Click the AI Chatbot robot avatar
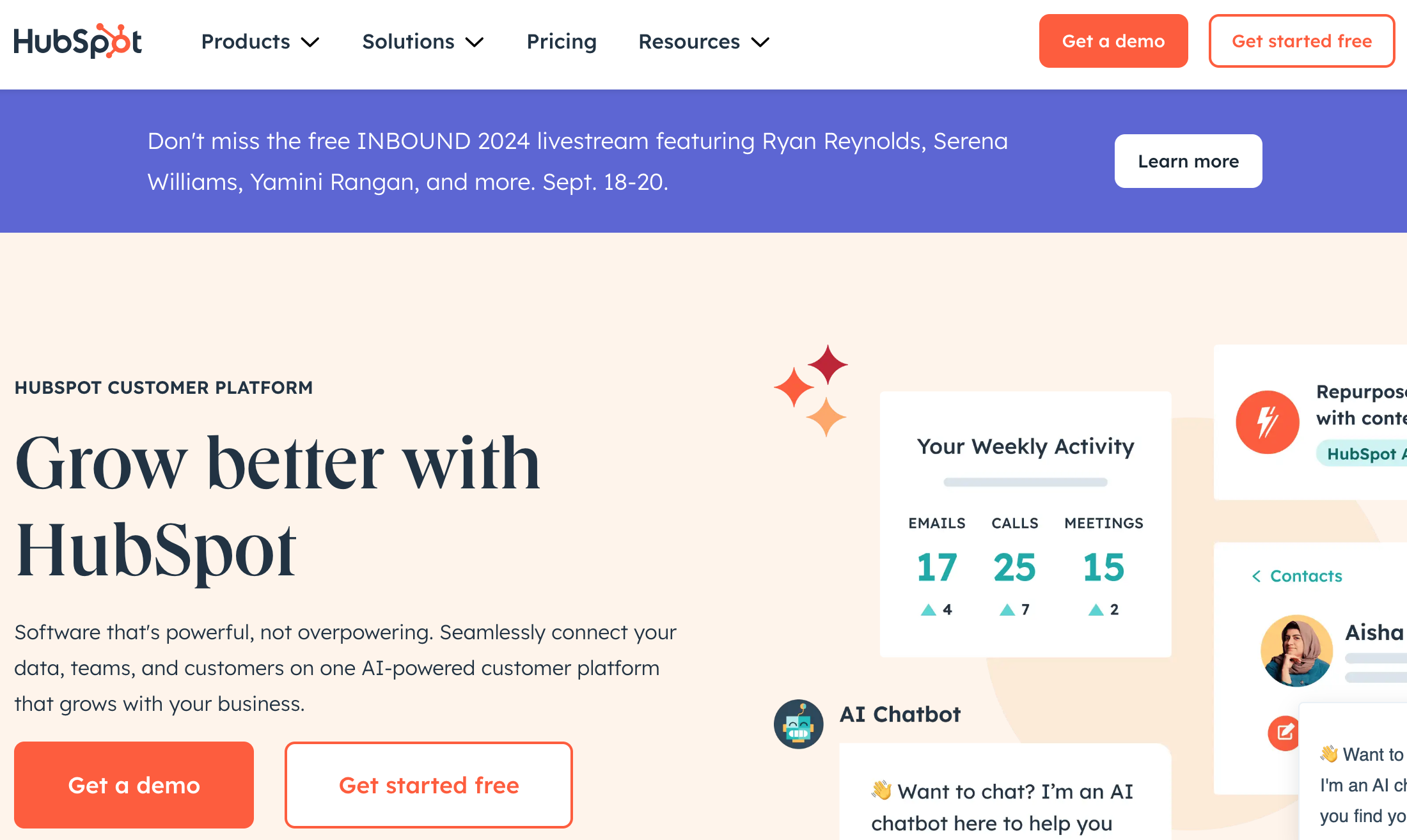The image size is (1407, 840). coord(798,724)
